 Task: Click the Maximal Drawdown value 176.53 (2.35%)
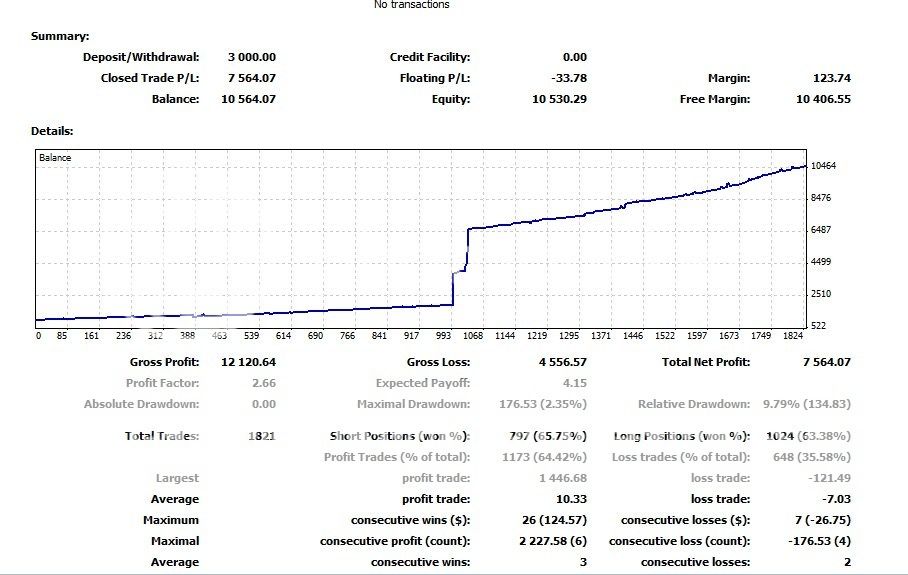pos(544,404)
